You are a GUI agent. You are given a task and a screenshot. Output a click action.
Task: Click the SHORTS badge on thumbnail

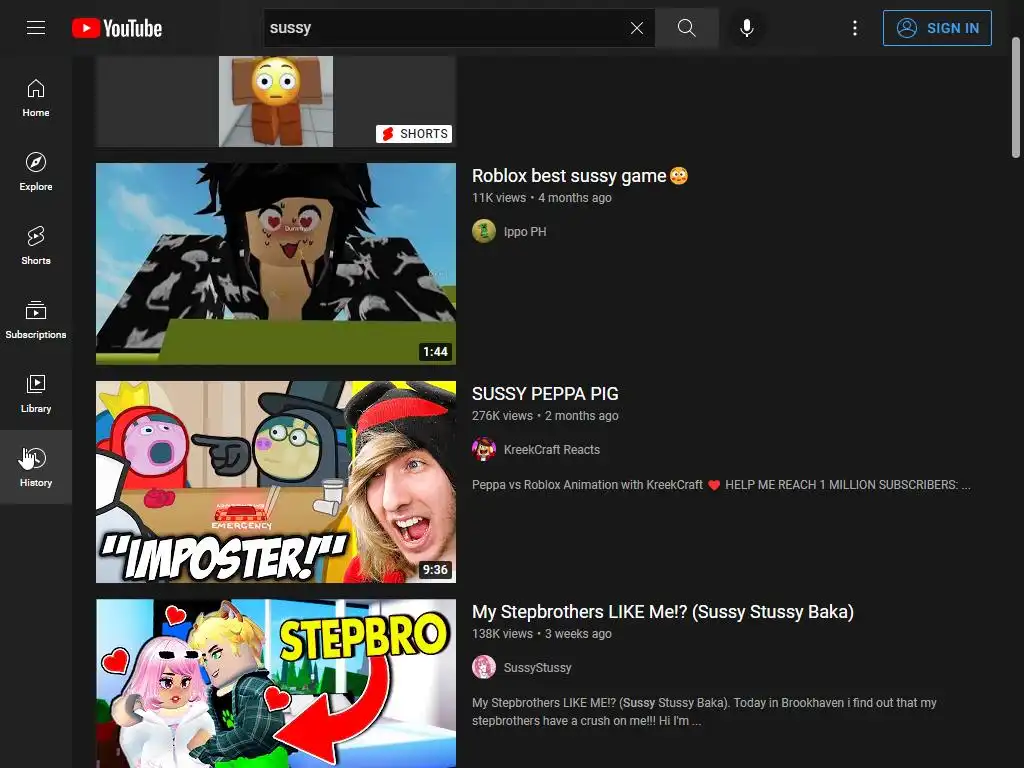coord(414,134)
